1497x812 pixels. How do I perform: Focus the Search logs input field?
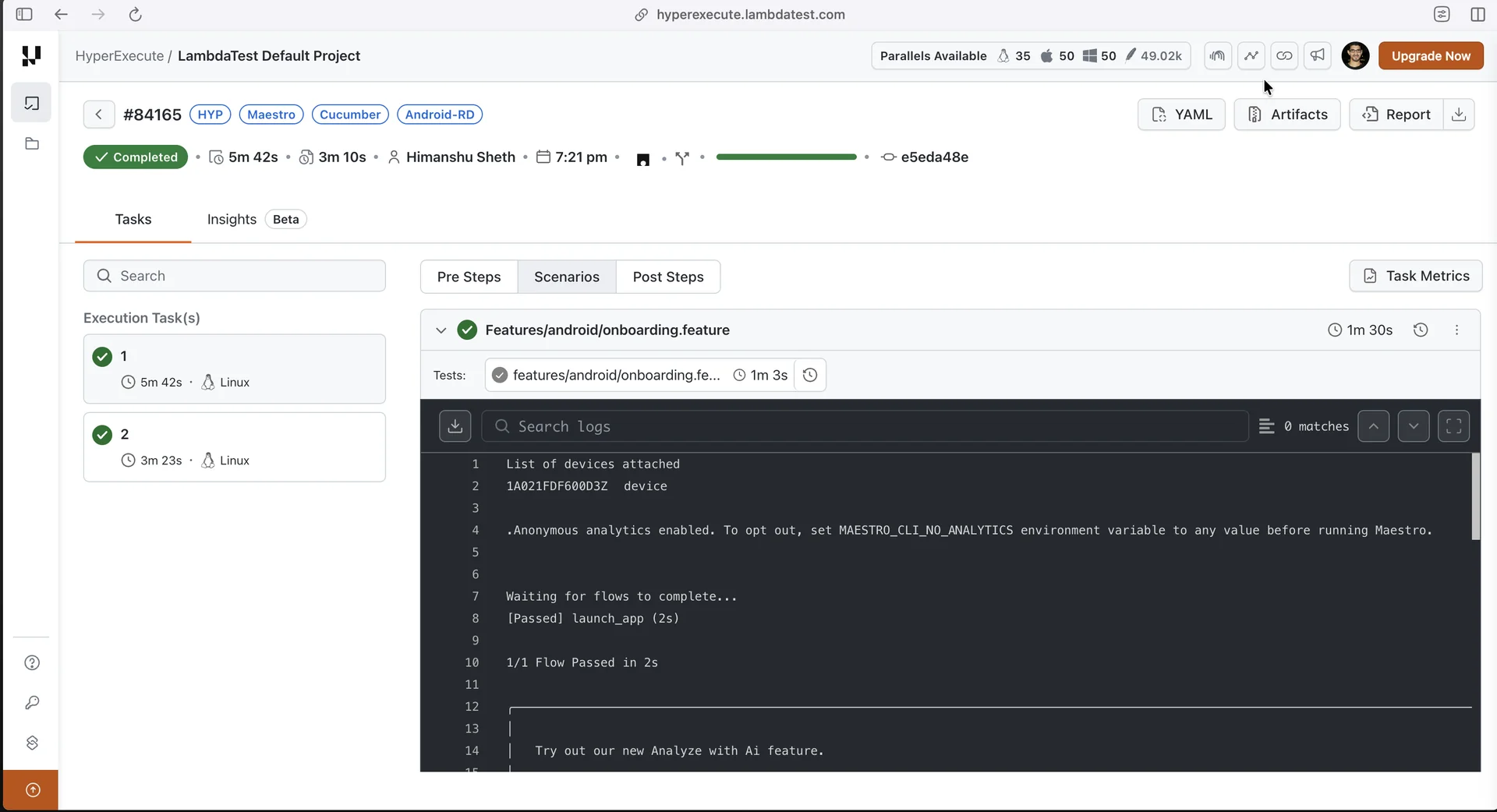(x=865, y=426)
